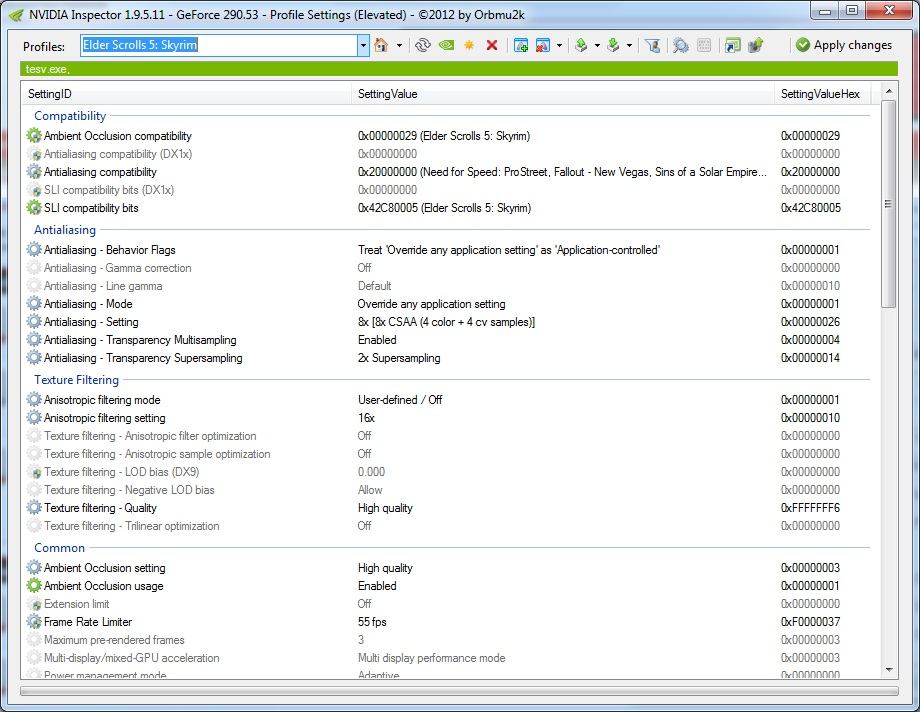This screenshot has height=712, width=920.
Task: Open the Profiles combo box dropdown
Action: pyautogui.click(x=363, y=45)
